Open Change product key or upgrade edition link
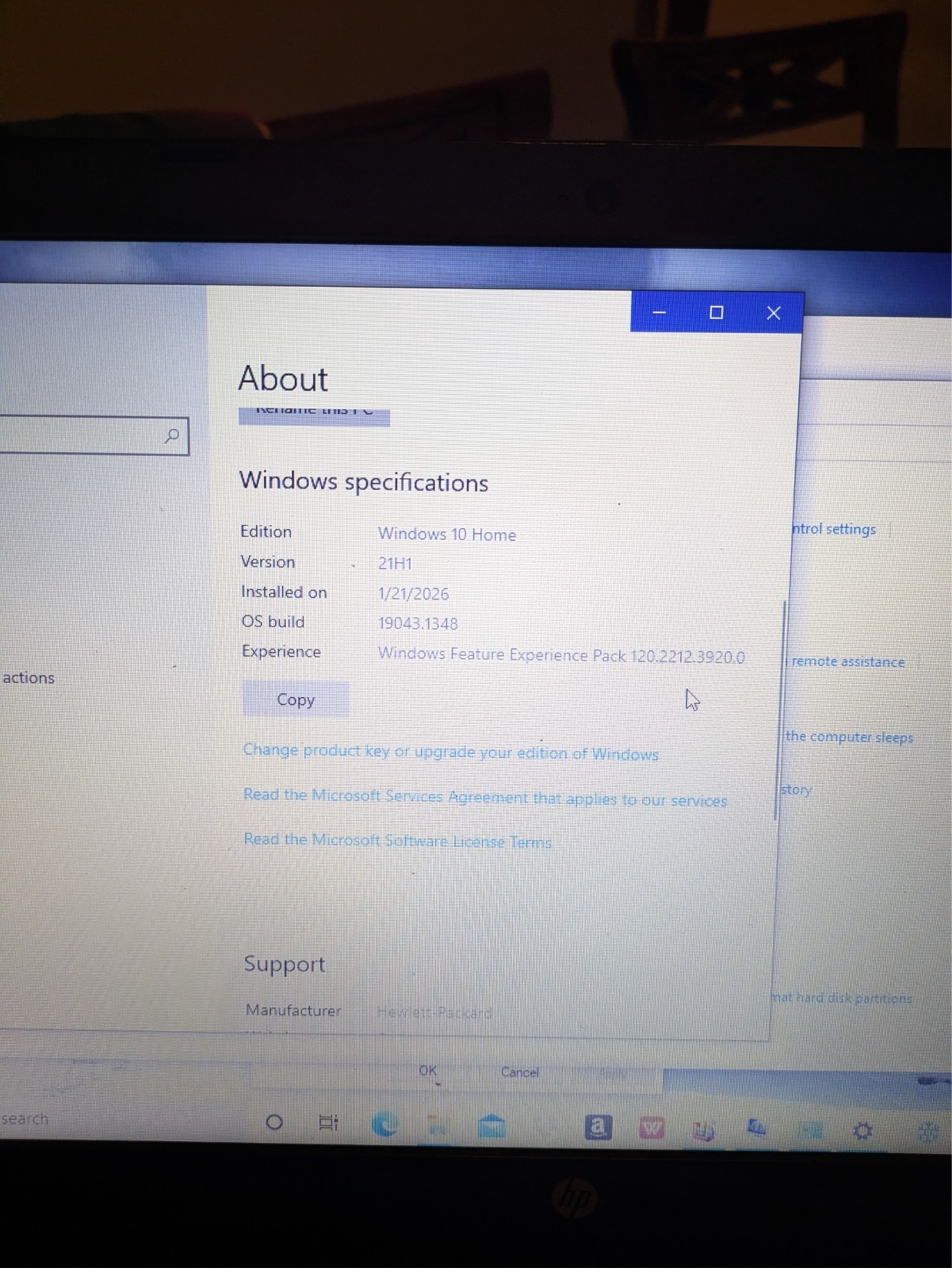 [450, 752]
